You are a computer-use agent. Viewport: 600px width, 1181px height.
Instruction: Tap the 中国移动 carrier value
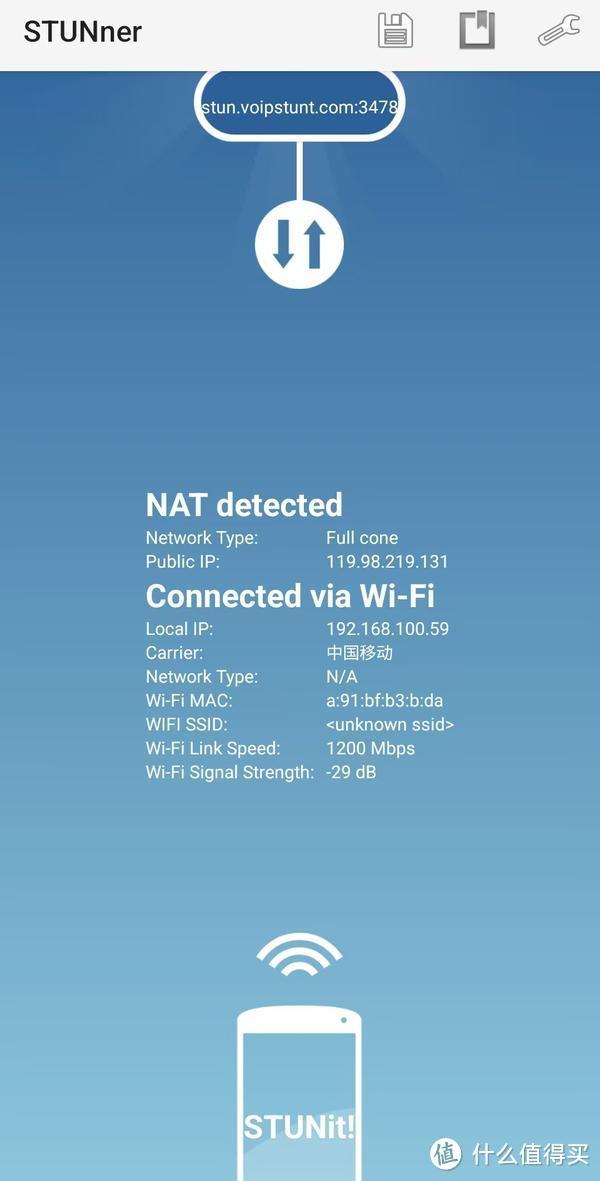(x=359, y=652)
